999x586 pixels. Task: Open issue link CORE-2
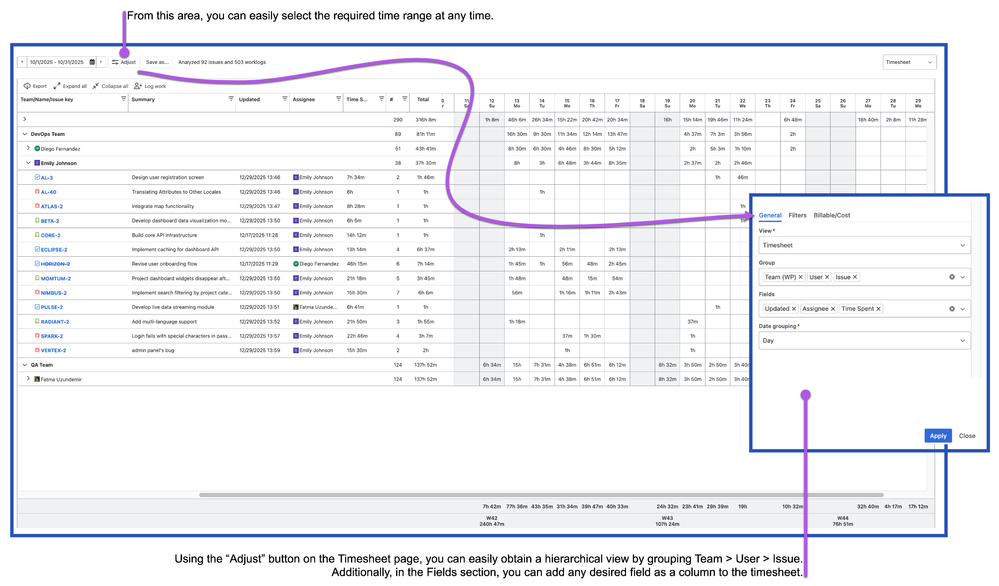tap(50, 235)
